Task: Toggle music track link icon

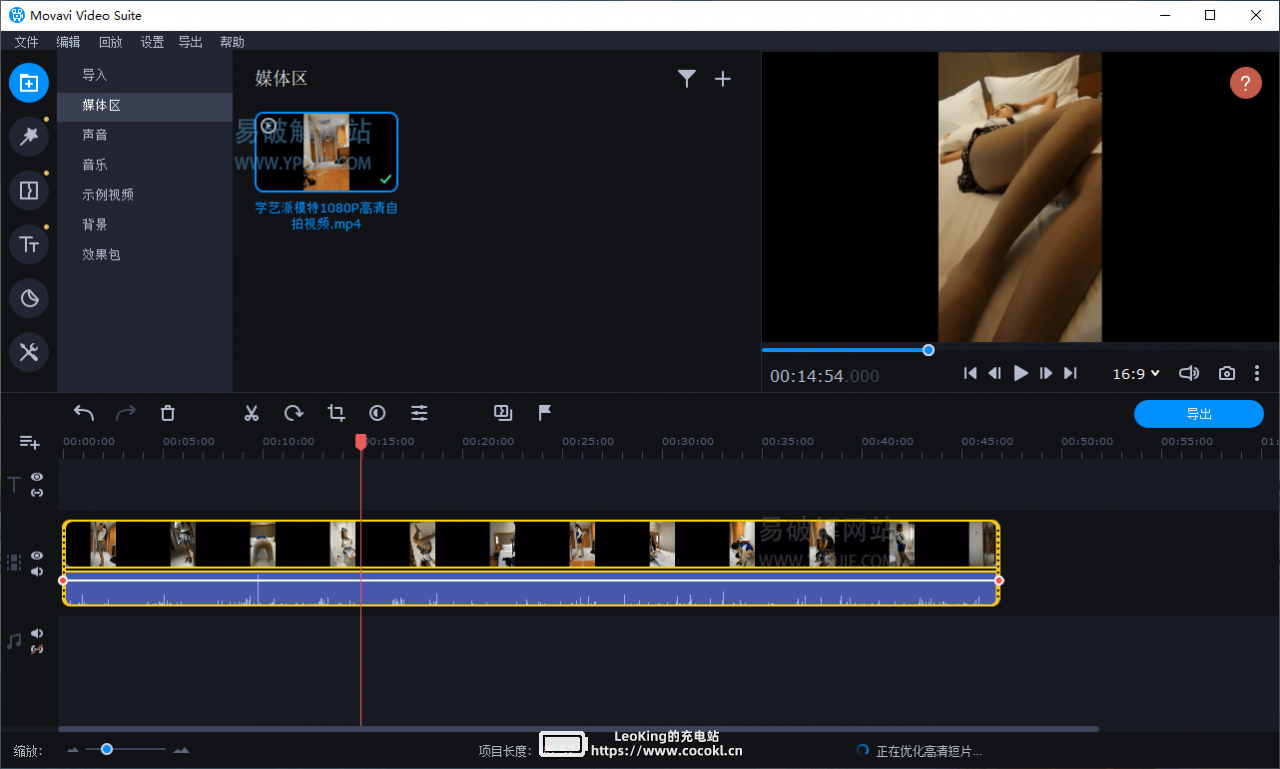Action: pos(37,649)
